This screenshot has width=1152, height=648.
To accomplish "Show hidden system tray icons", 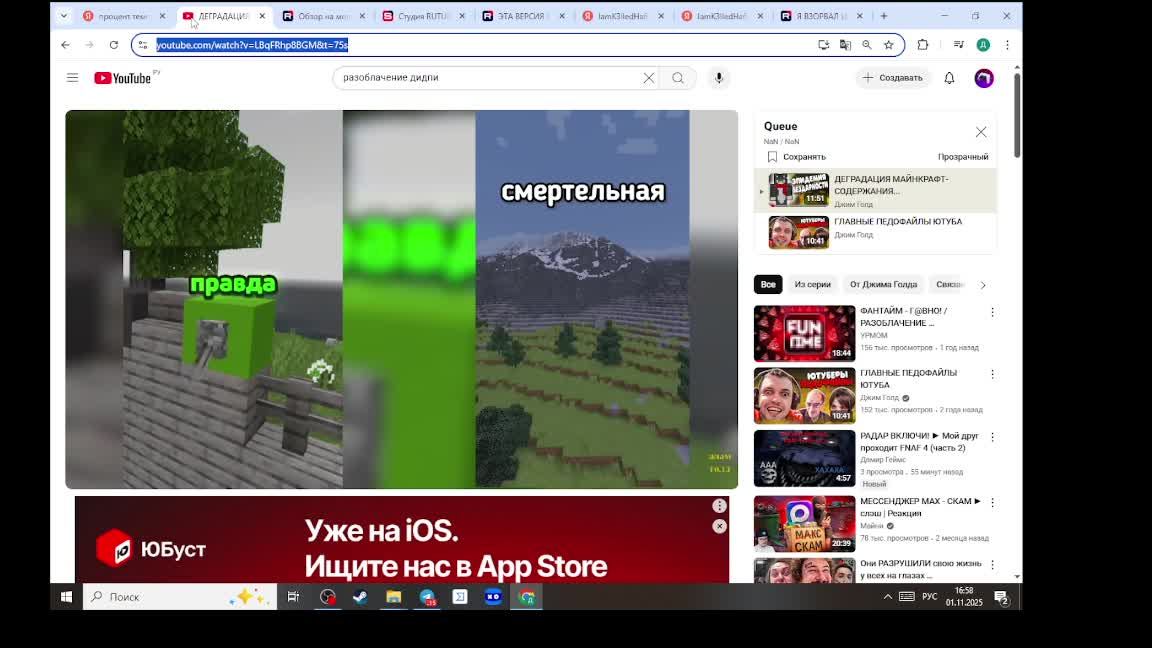I will 888,597.
